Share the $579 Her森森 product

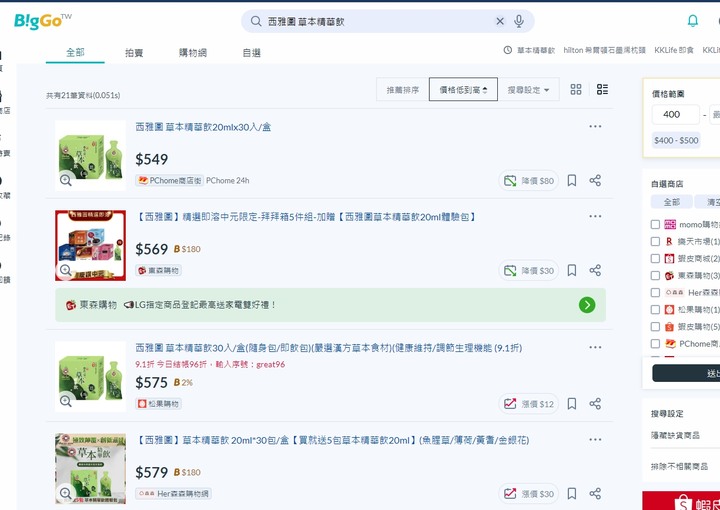point(595,494)
